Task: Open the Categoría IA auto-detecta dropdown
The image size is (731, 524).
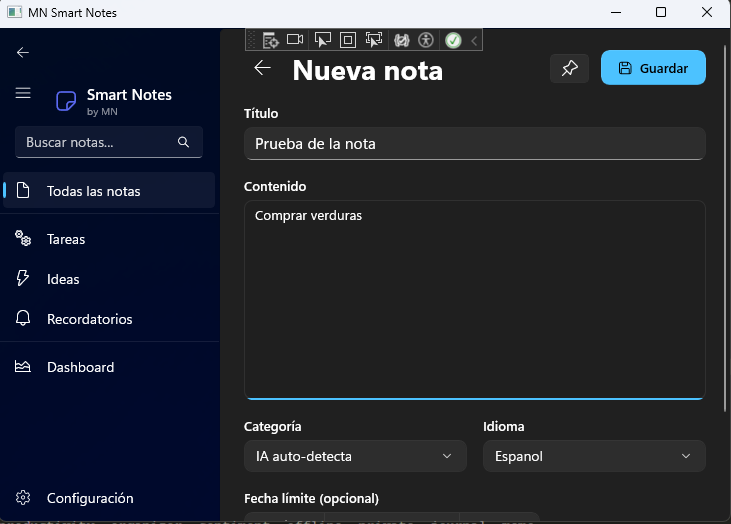Action: point(355,456)
